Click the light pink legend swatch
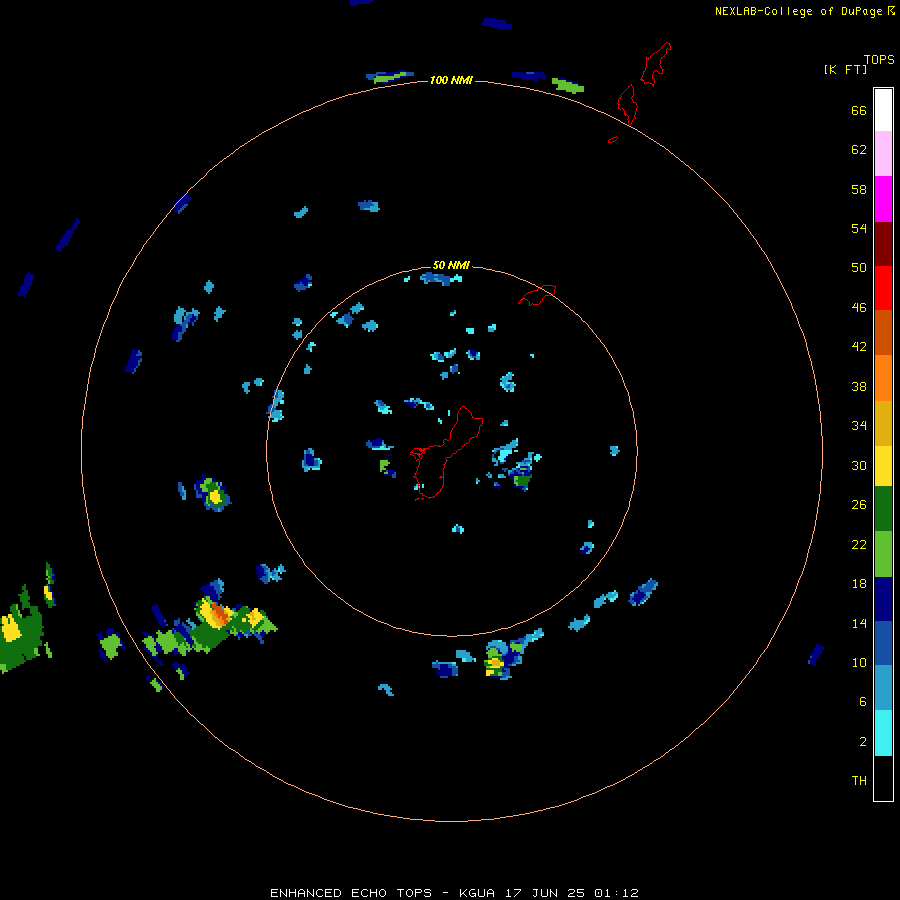 (x=883, y=154)
